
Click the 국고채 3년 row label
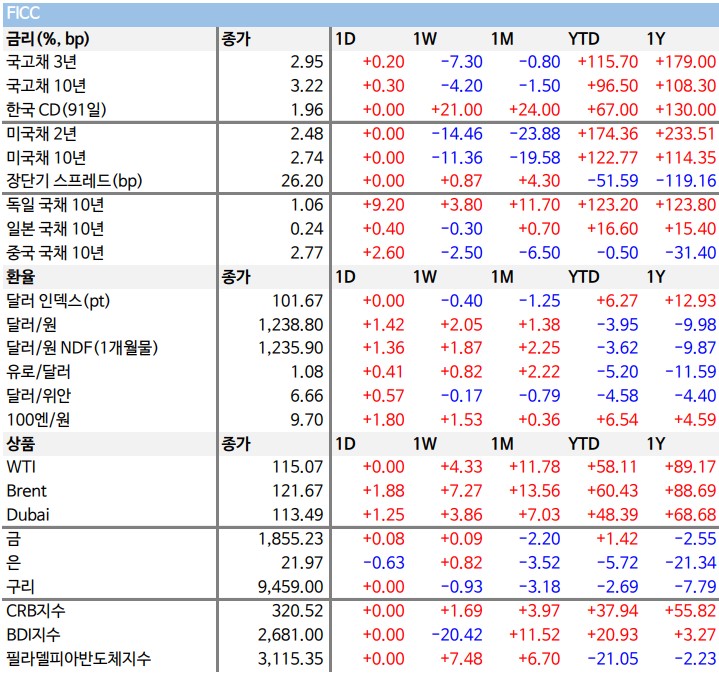(x=41, y=62)
